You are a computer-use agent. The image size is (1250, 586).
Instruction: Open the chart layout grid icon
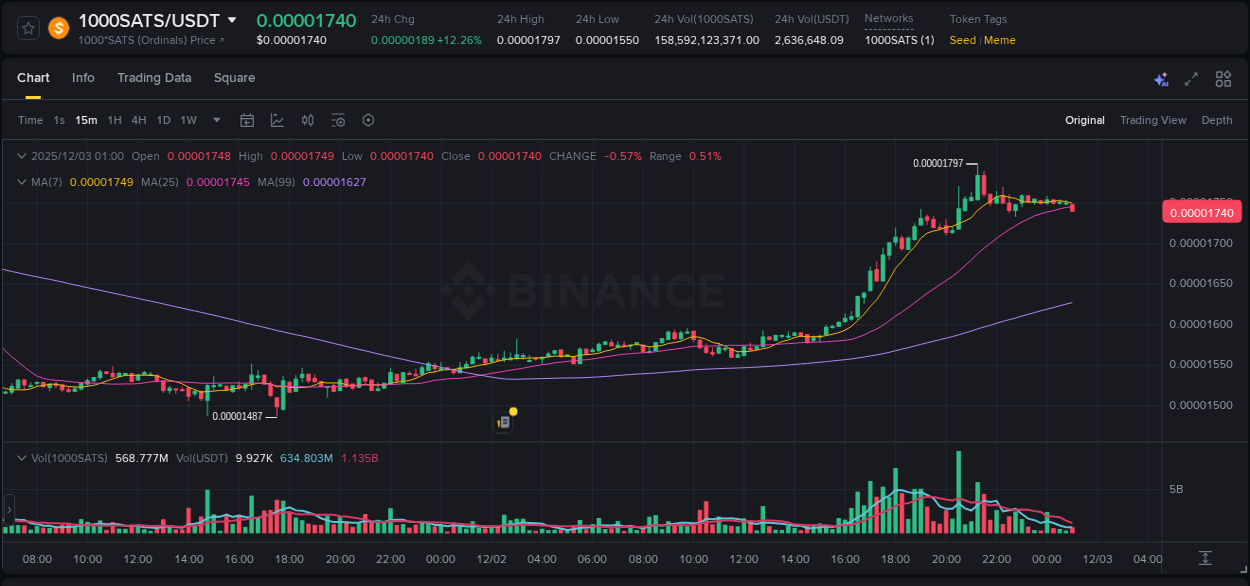pyautogui.click(x=1222, y=78)
